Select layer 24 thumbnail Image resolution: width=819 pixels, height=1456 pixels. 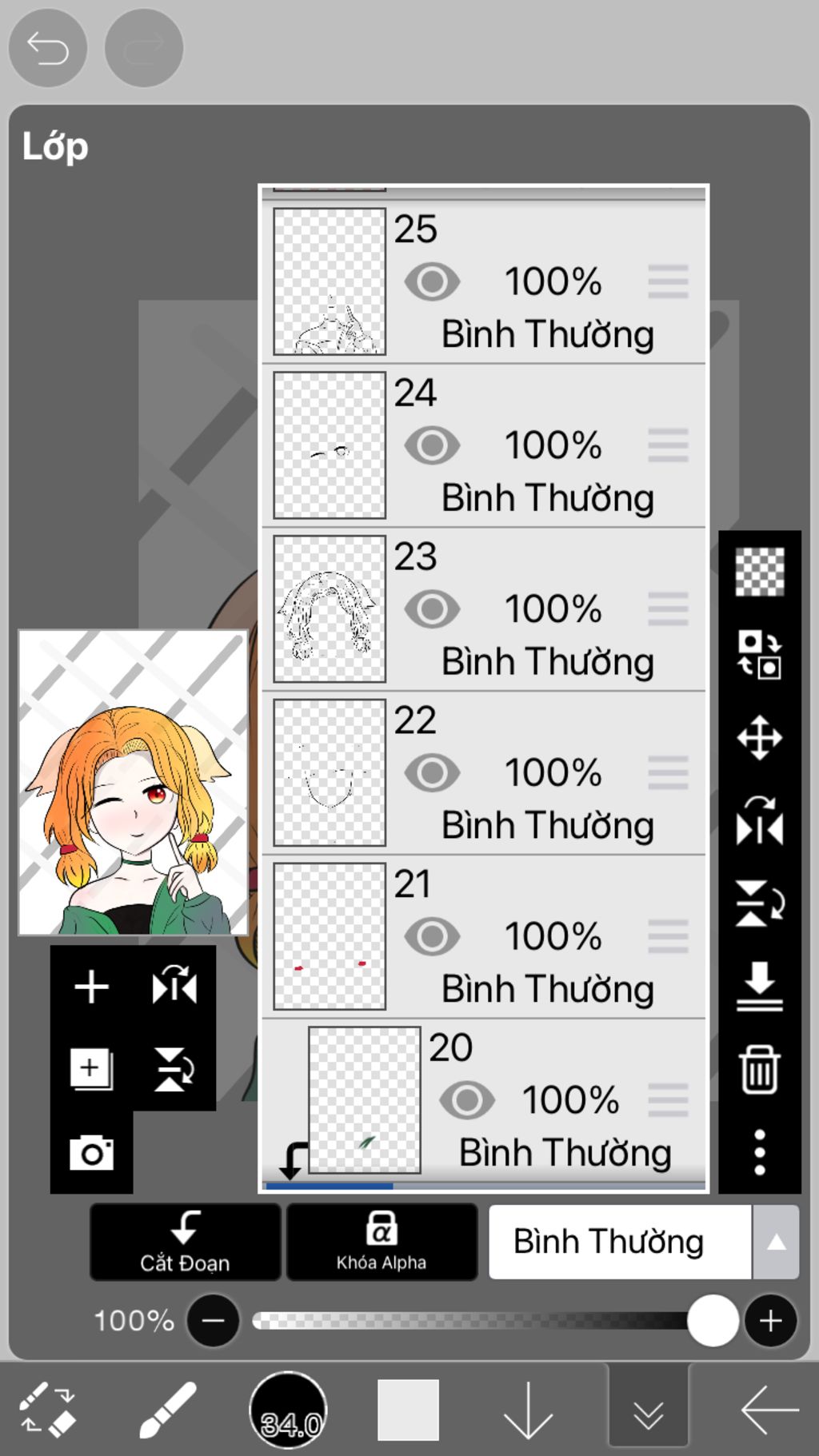330,445
